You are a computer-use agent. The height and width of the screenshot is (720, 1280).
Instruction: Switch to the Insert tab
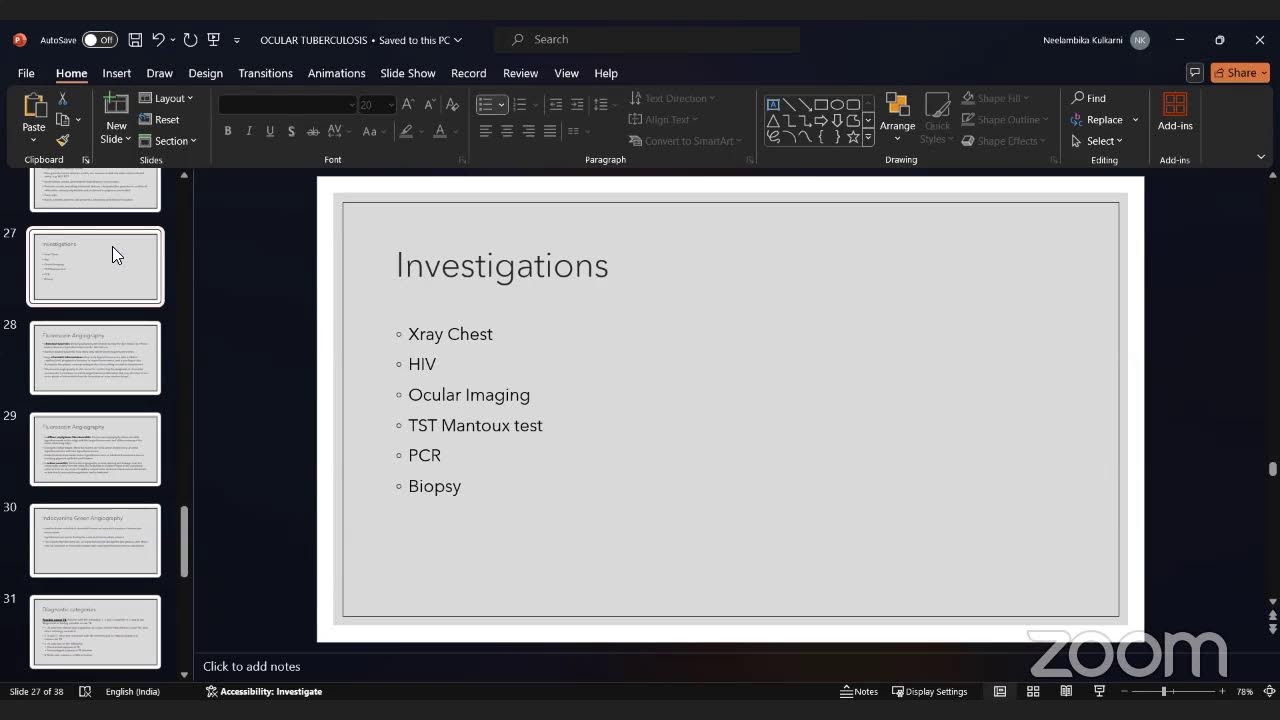116,73
